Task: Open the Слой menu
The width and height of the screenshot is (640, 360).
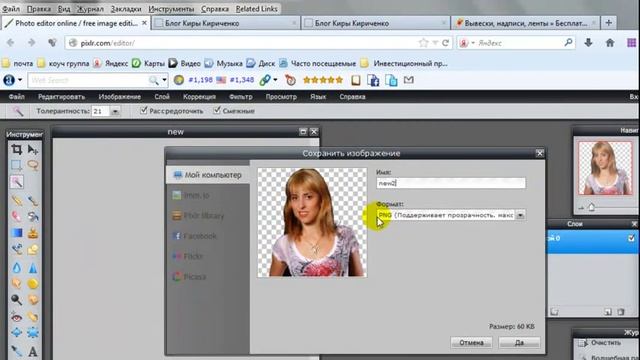Action: click(162, 97)
